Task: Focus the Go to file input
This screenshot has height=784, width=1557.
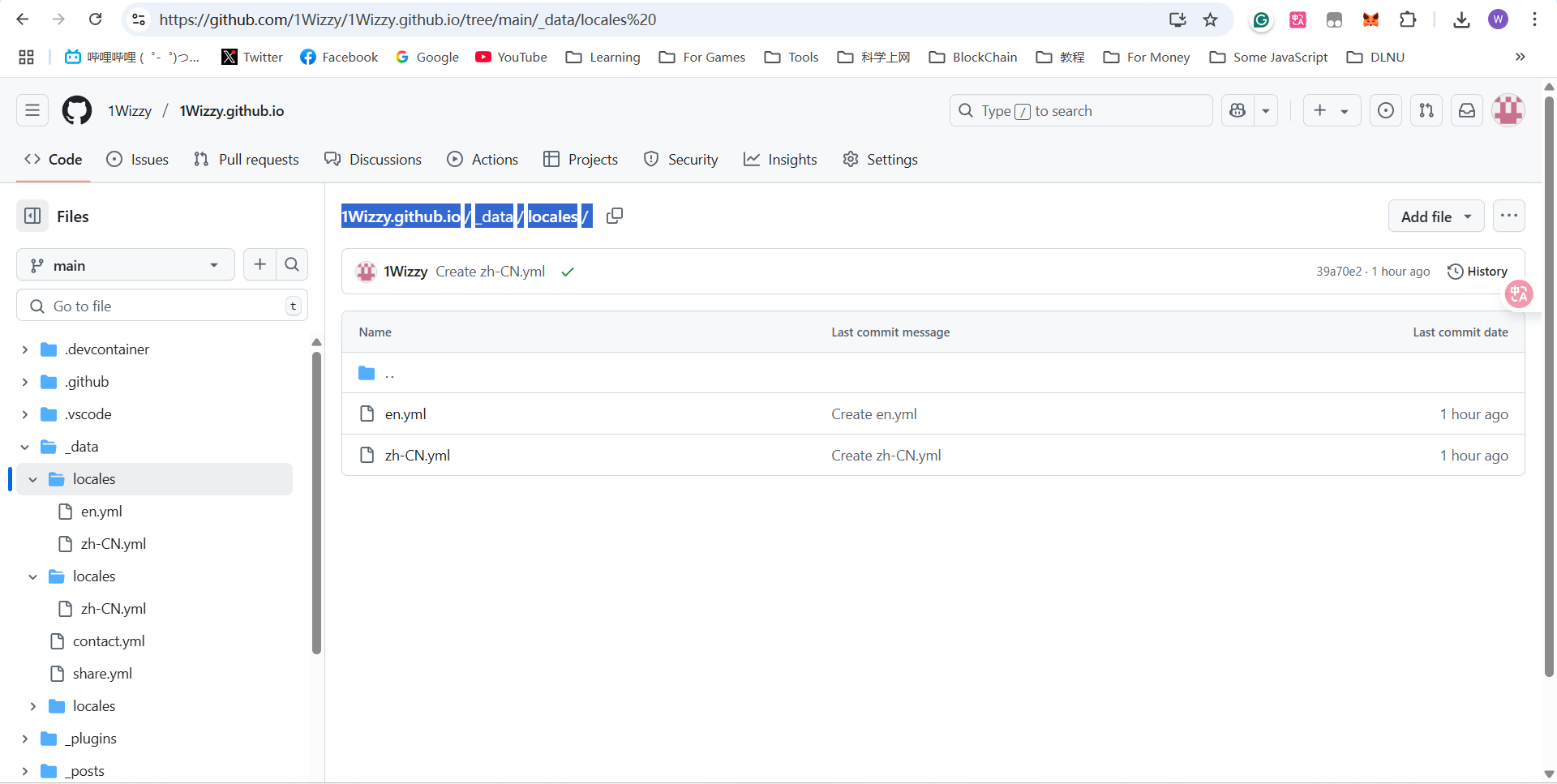Action: pyautogui.click(x=162, y=306)
